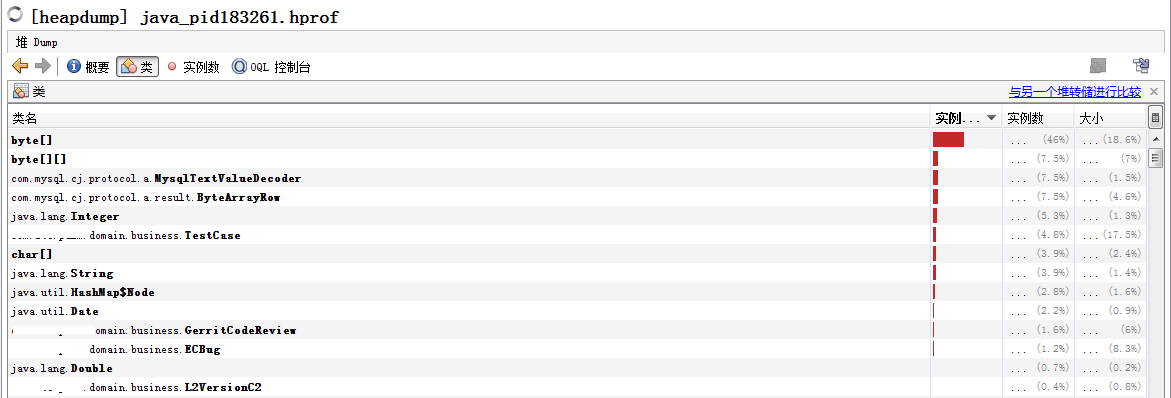Sort by the 大小 size column
The width and height of the screenshot is (1171, 398).
pyautogui.click(x=1109, y=118)
